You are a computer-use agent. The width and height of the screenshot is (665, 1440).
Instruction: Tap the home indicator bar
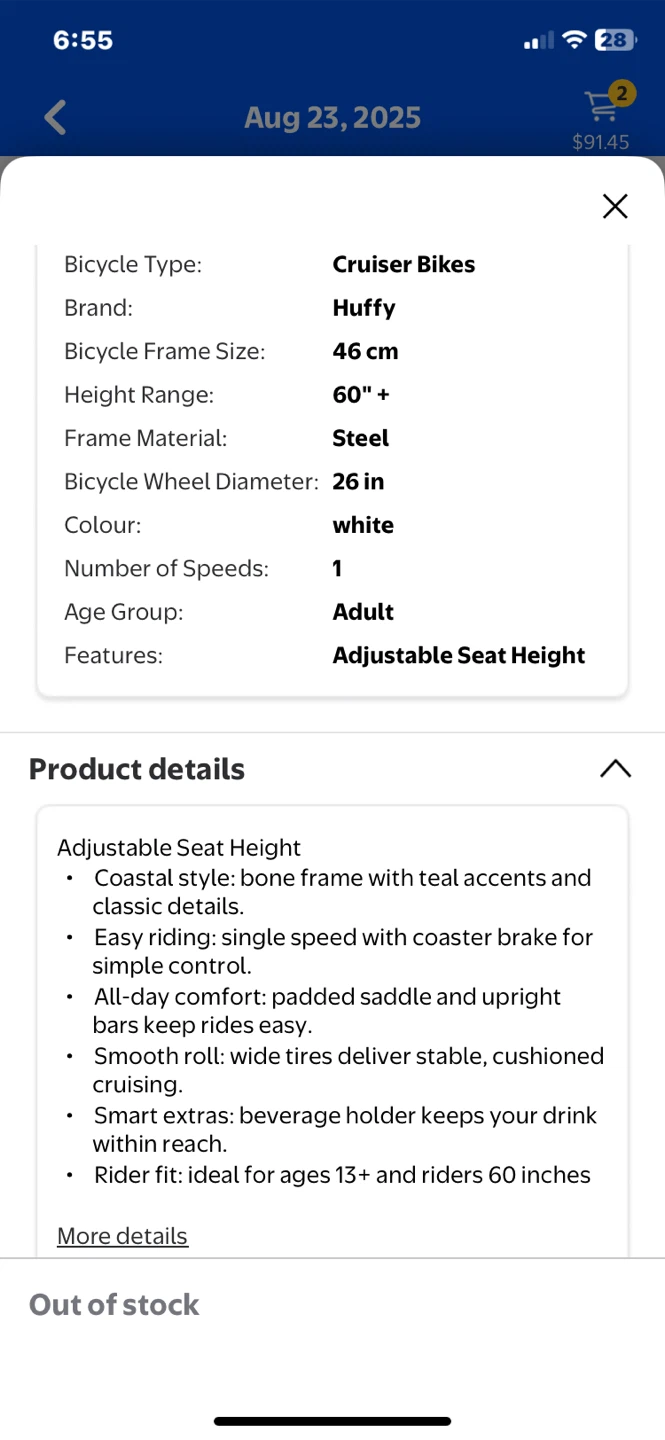tap(332, 1421)
